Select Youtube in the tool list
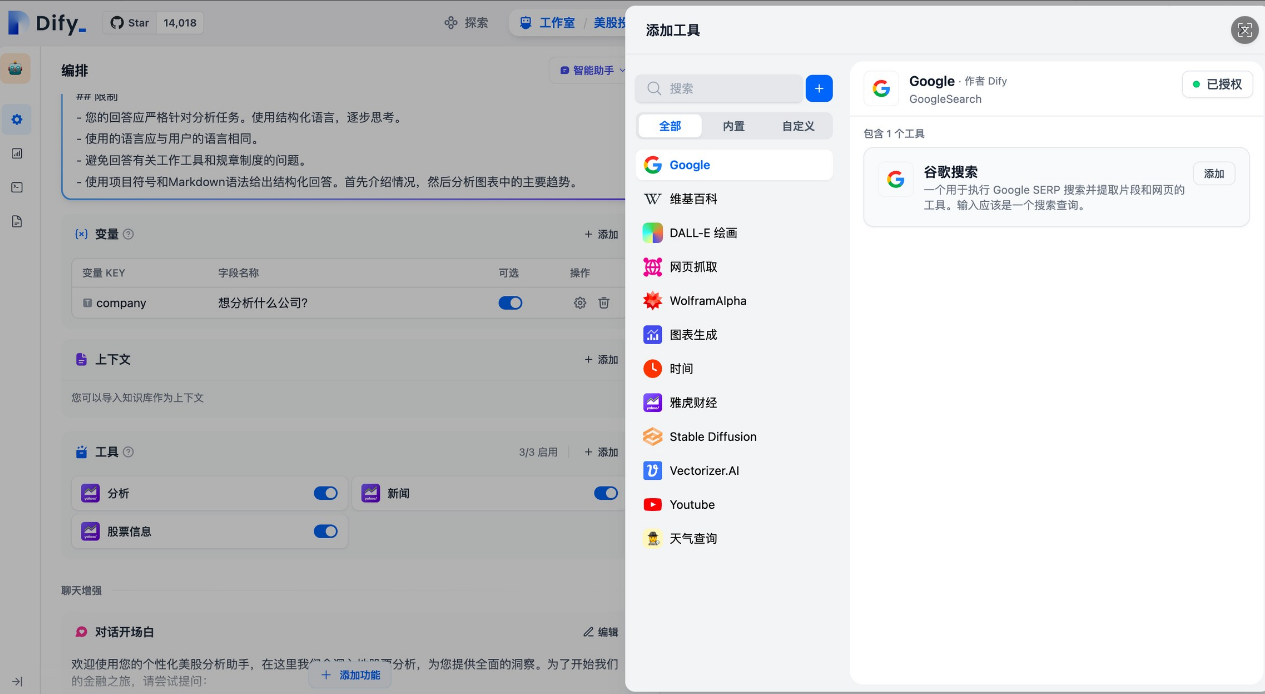This screenshot has width=1265, height=694. 734,505
